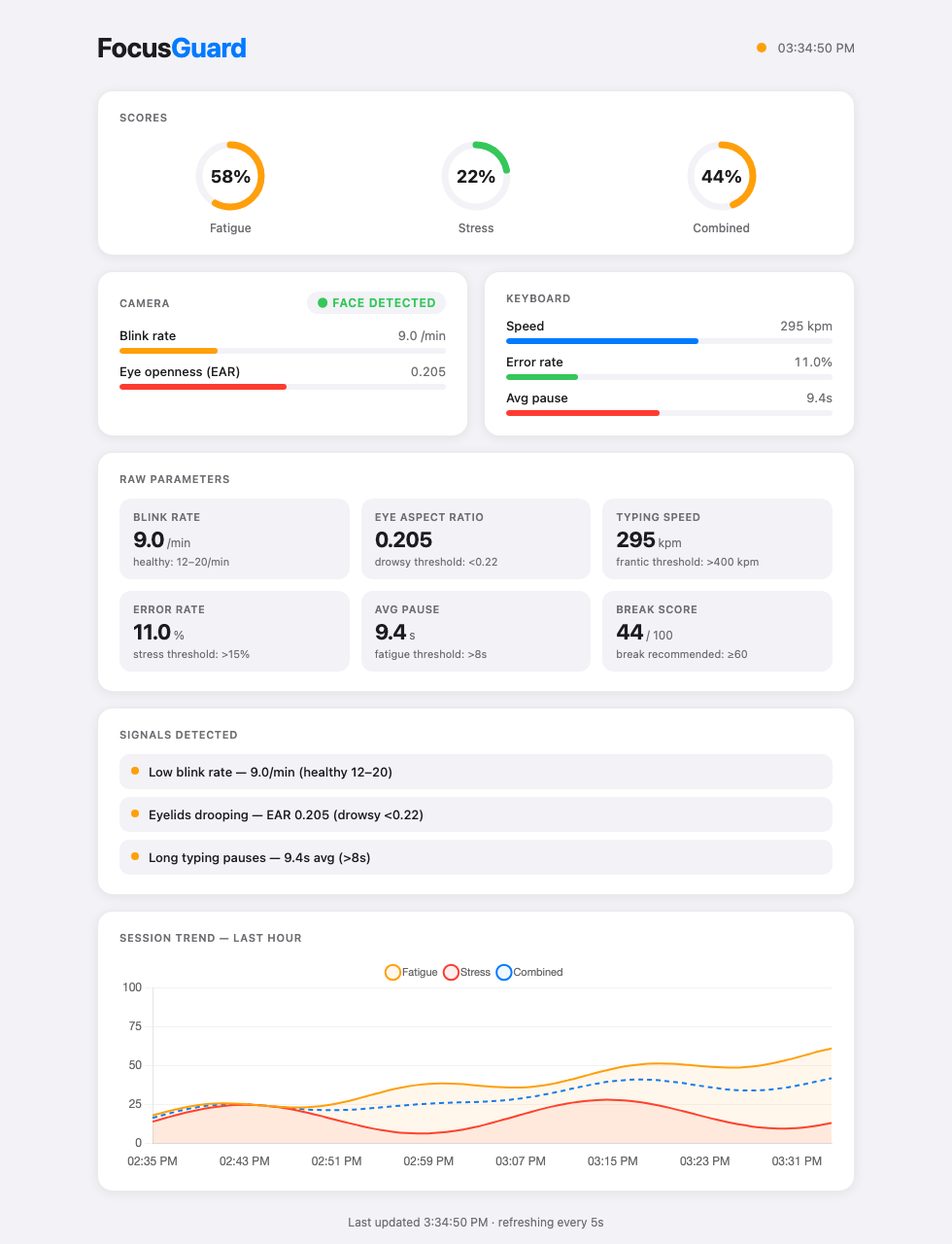Click the 02:59 PM x-axis label

[x=428, y=1161]
